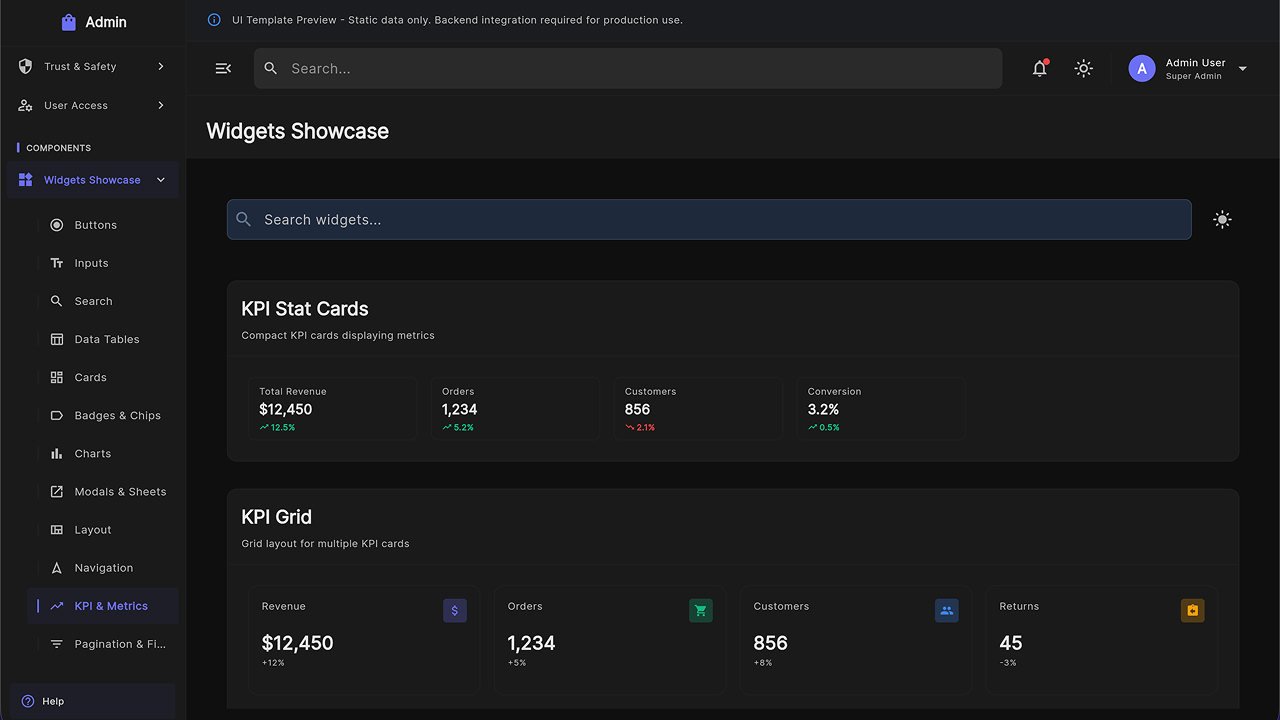Click the Modals & Sheets open-in-new icon
The image size is (1280, 720).
[57, 491]
